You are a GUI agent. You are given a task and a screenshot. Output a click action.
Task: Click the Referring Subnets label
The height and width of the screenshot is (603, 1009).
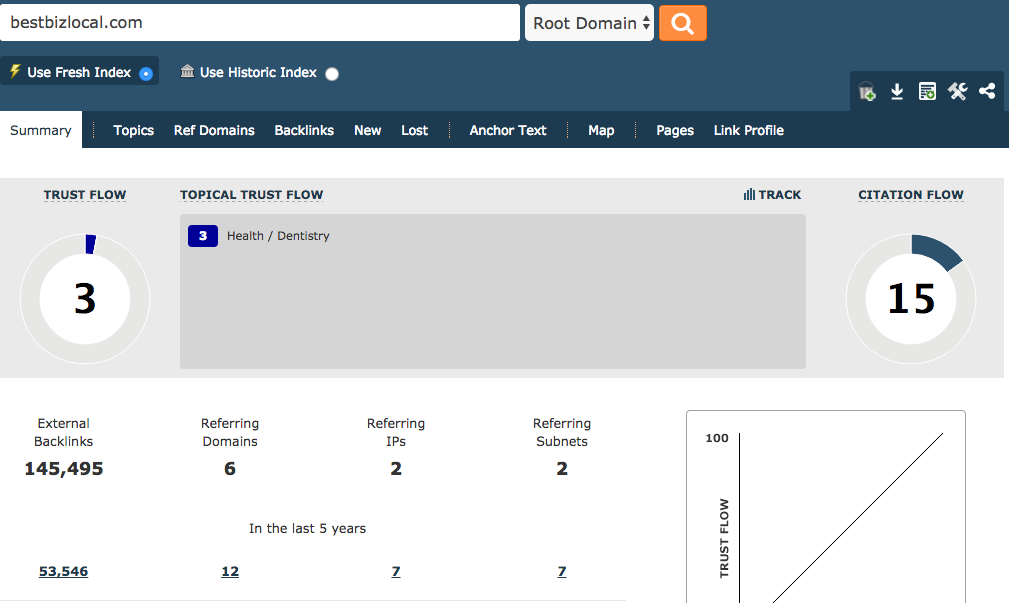562,432
